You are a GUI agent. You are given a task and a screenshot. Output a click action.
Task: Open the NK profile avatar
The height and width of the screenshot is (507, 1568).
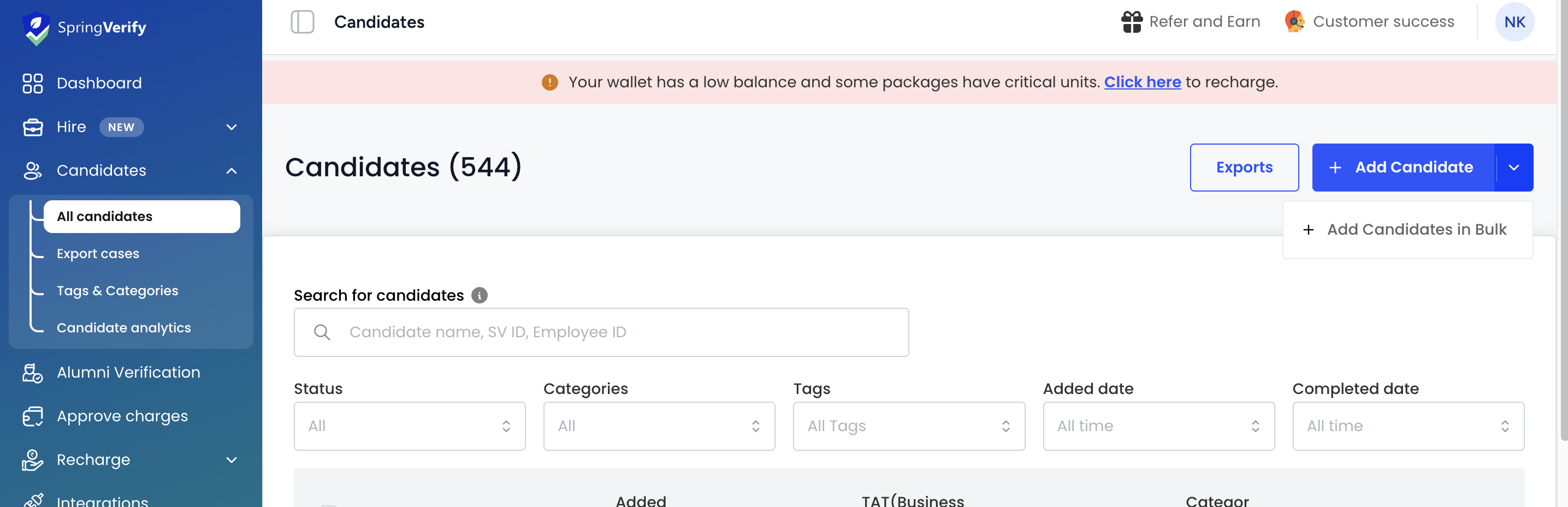point(1514,22)
